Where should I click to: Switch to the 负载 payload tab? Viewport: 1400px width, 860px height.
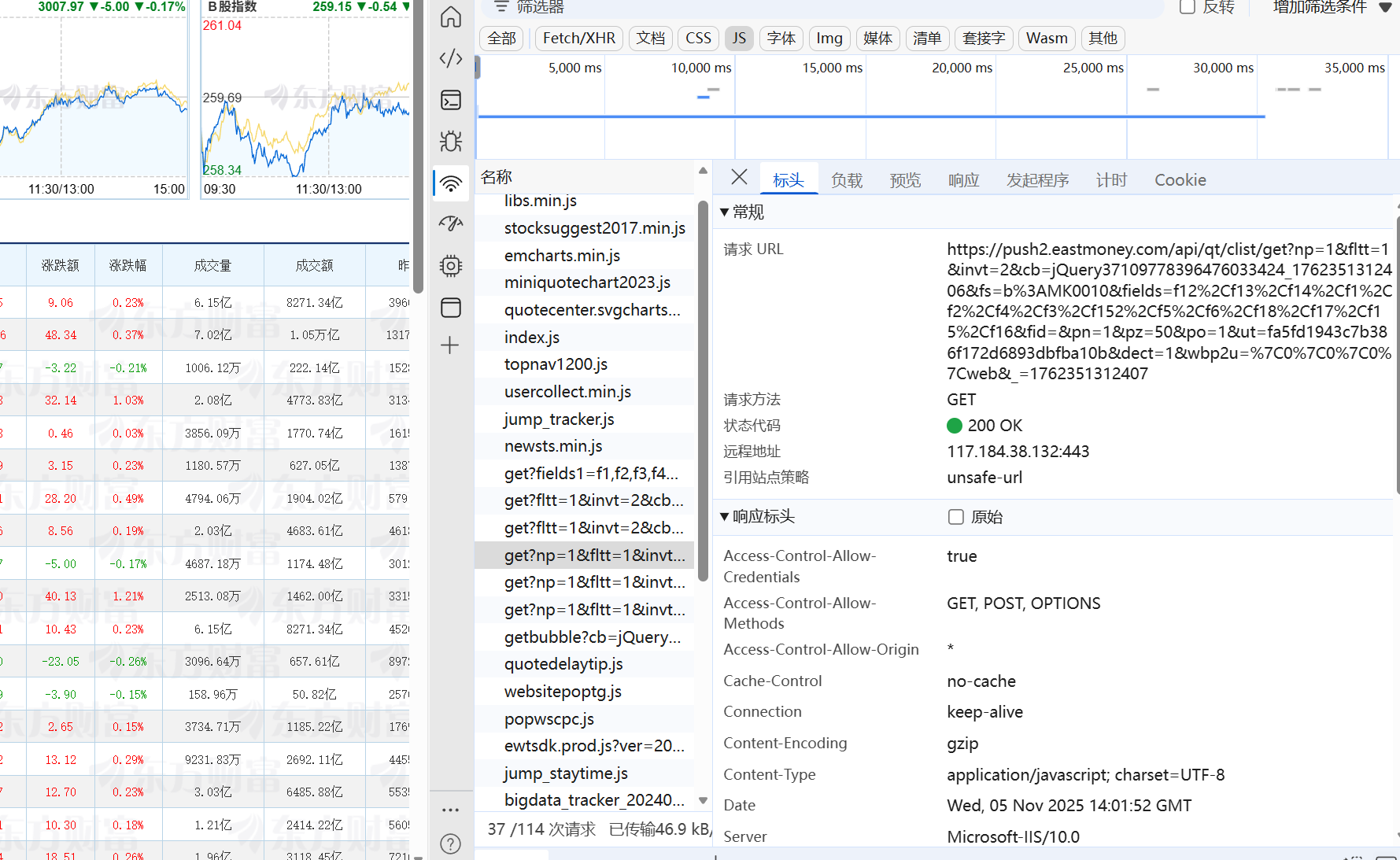[847, 180]
